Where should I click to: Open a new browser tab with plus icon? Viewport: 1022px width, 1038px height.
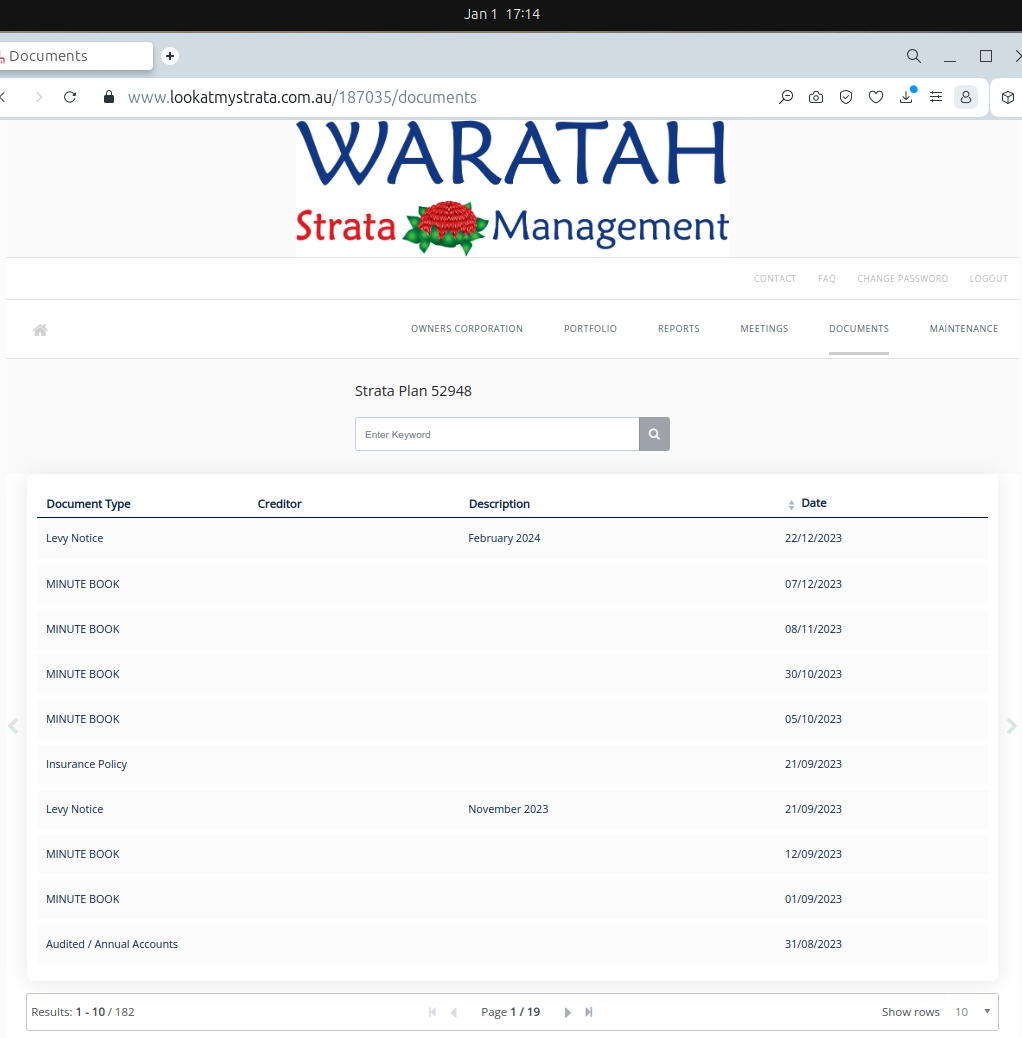point(170,56)
